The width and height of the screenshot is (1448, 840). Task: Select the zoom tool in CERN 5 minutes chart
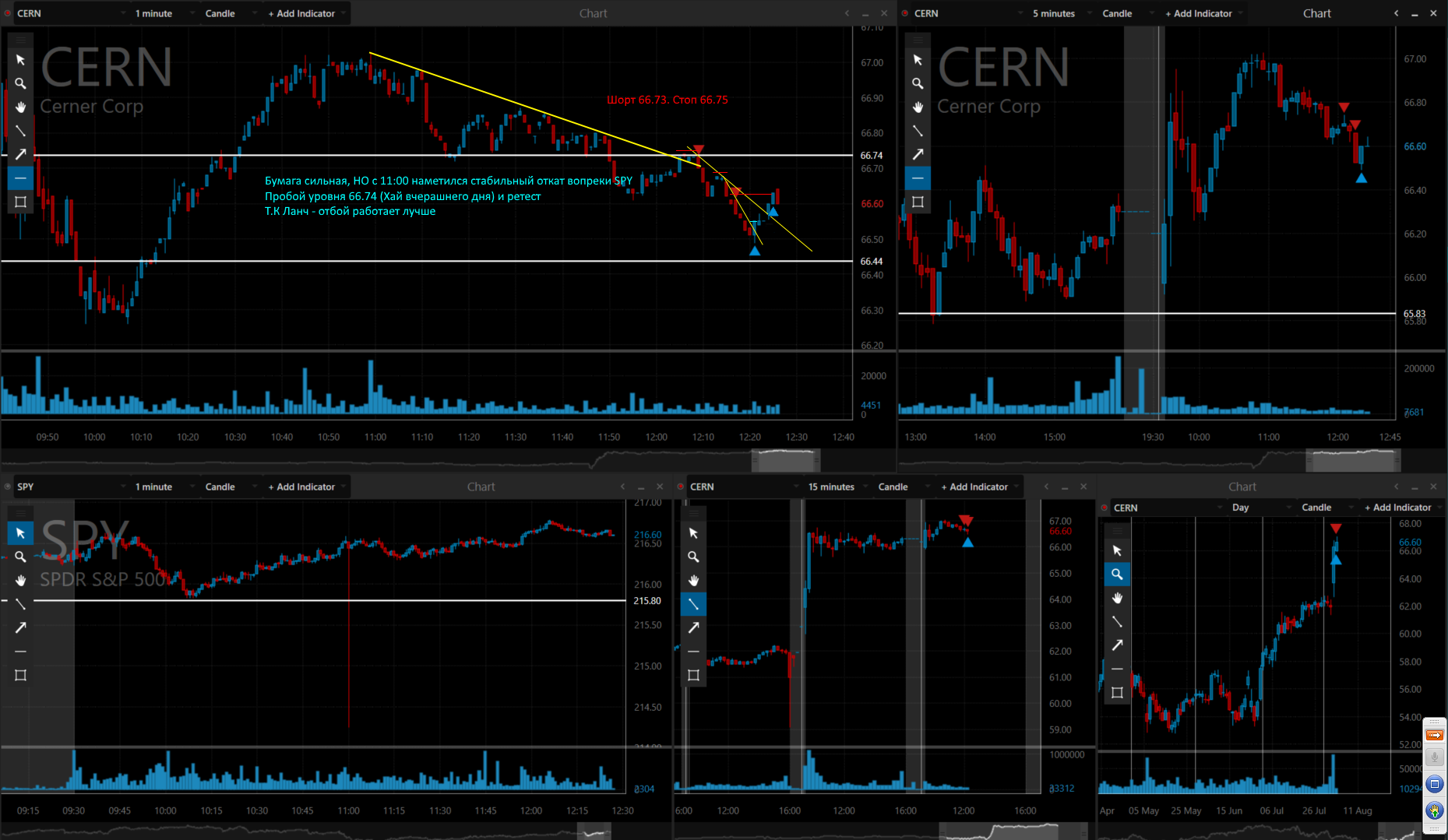[x=918, y=83]
